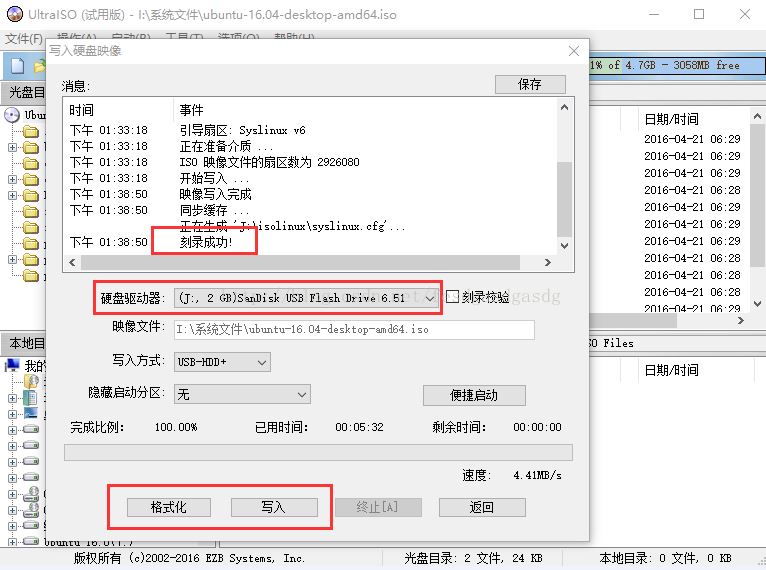This screenshot has height=570, width=766.
Task: Click the 映像文件 path input field
Action: coord(354,329)
